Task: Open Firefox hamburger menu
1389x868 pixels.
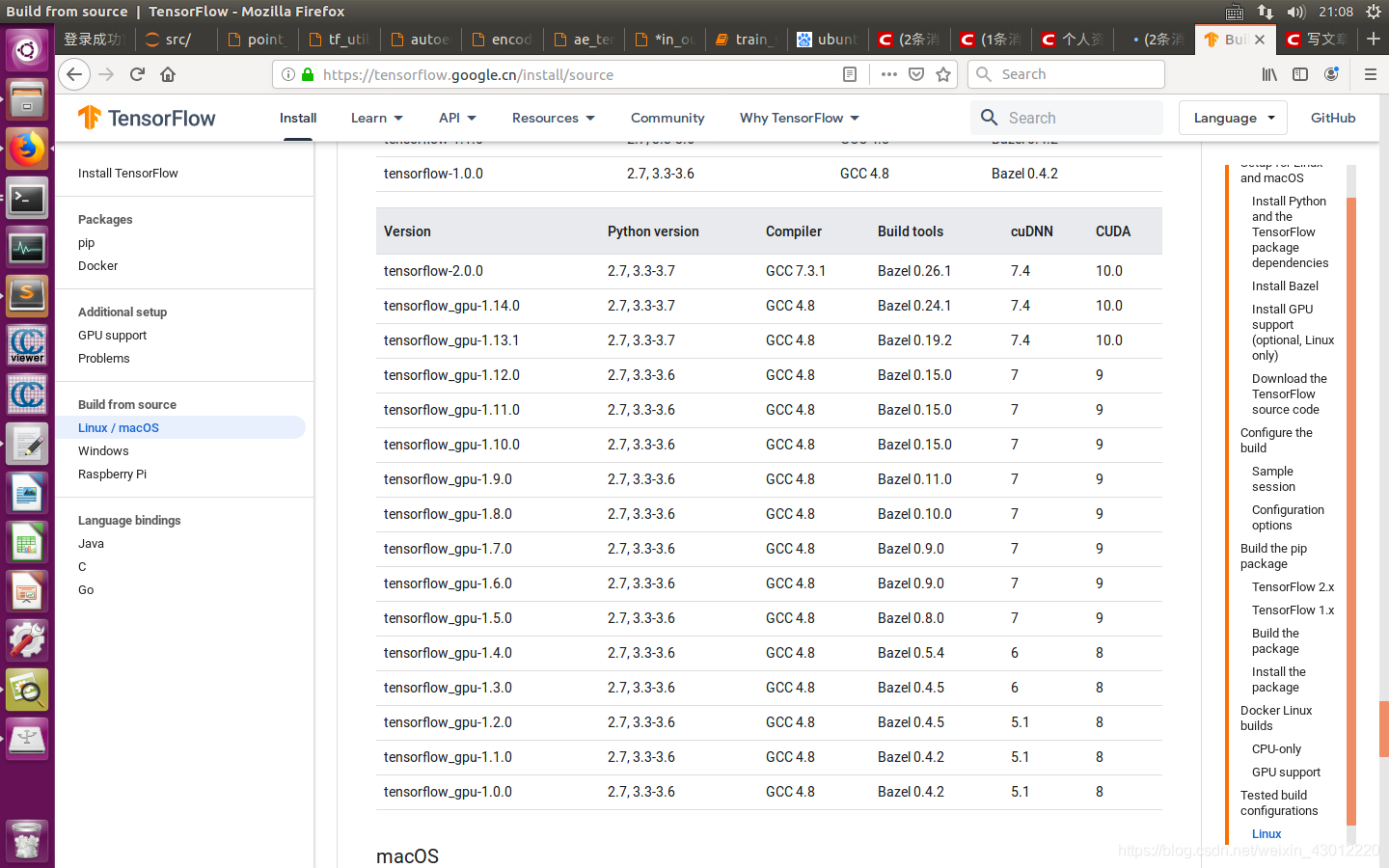Action: [1370, 74]
